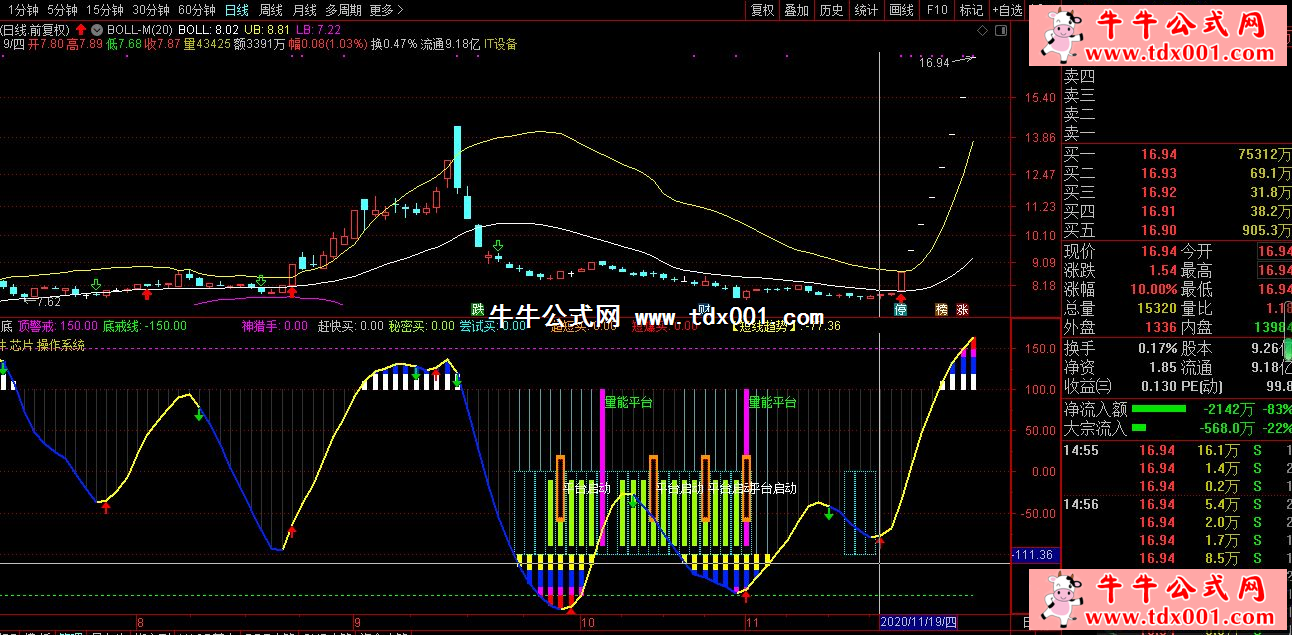Click the 榜 marker icon on the chart
The height and width of the screenshot is (635, 1292).
(x=941, y=310)
